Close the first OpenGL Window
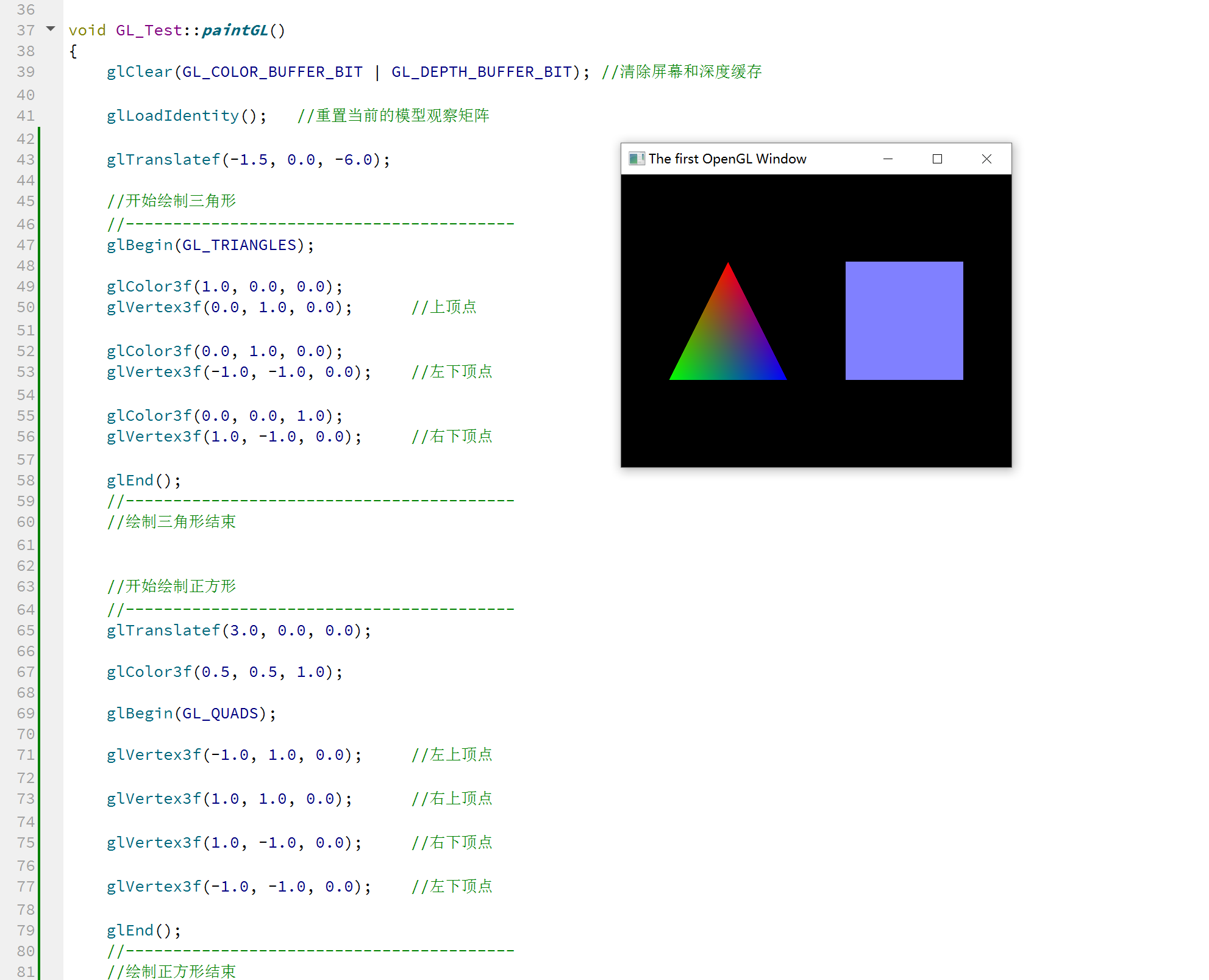Screen dimensions: 1209x980 pos(986,159)
